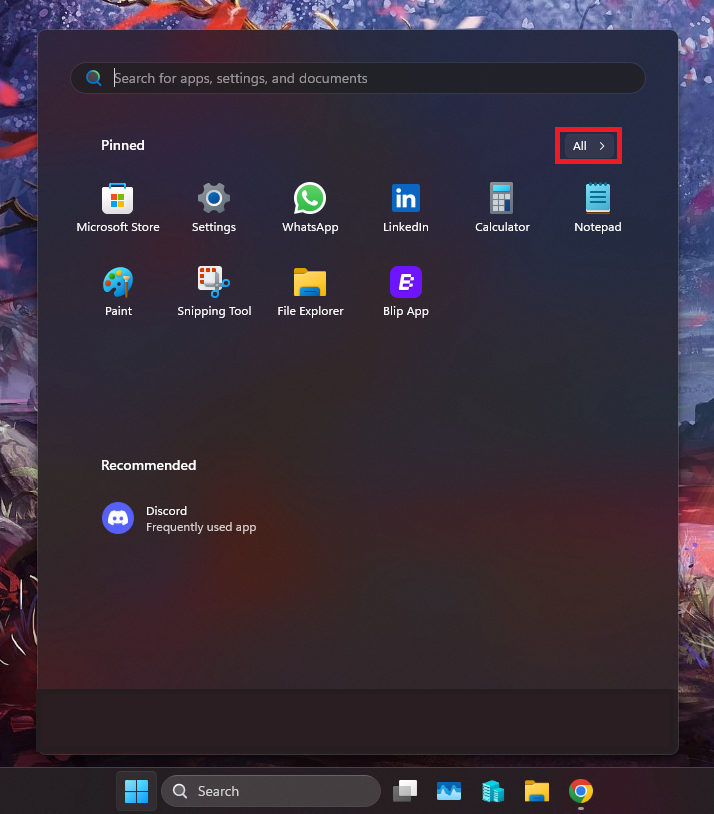
Task: Click the taskbar Search box
Action: pos(271,791)
